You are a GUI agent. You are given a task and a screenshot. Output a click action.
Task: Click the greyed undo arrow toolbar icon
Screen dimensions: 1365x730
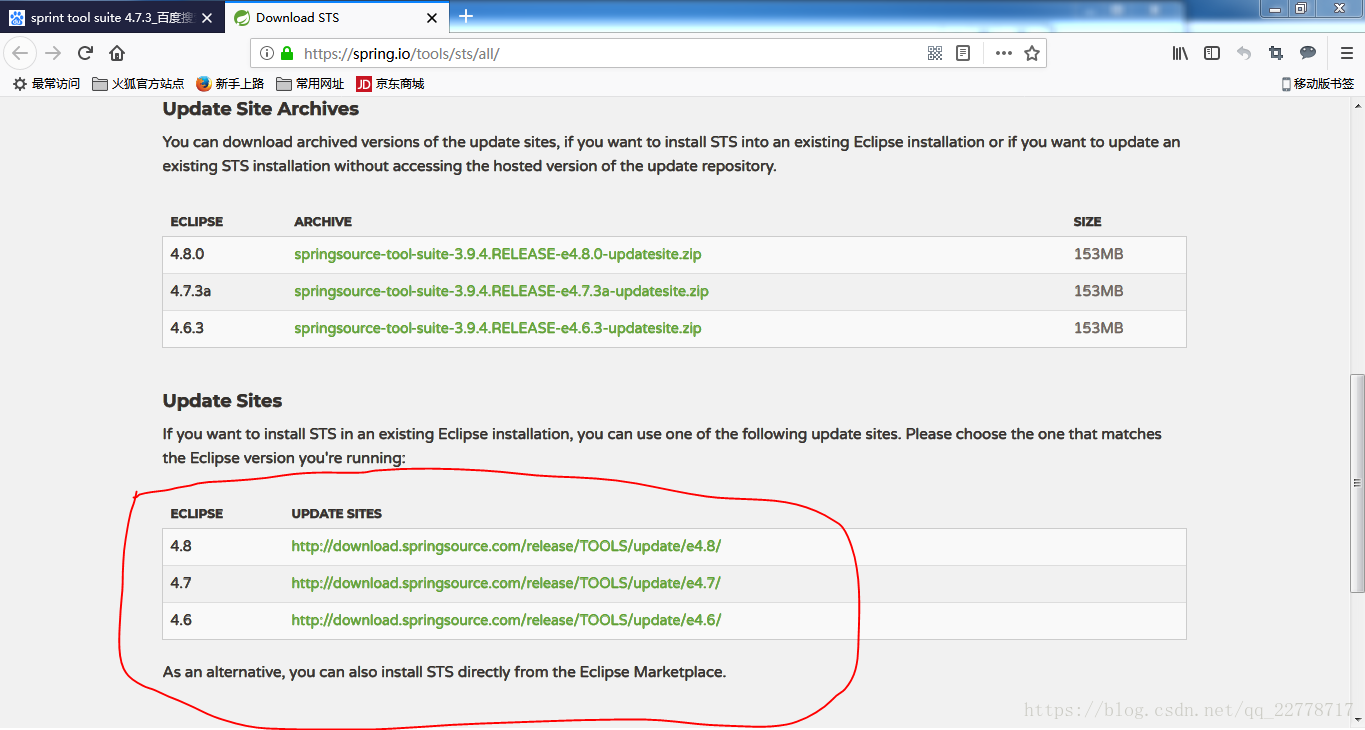(1244, 53)
